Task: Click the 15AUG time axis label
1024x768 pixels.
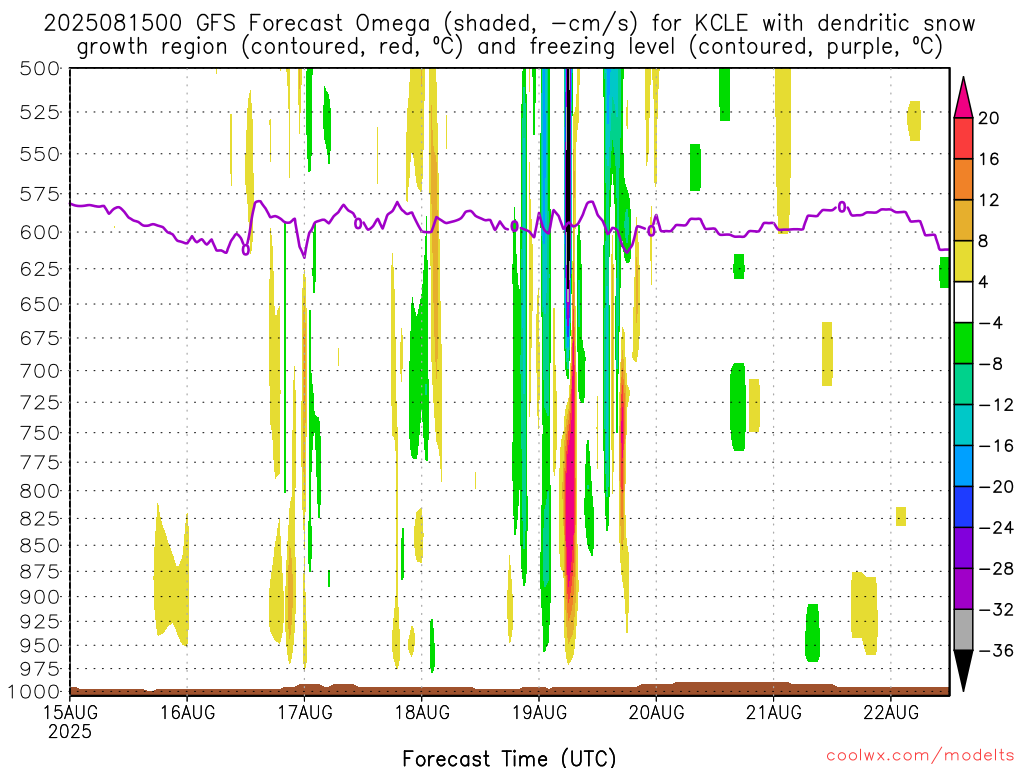Action: point(71,712)
